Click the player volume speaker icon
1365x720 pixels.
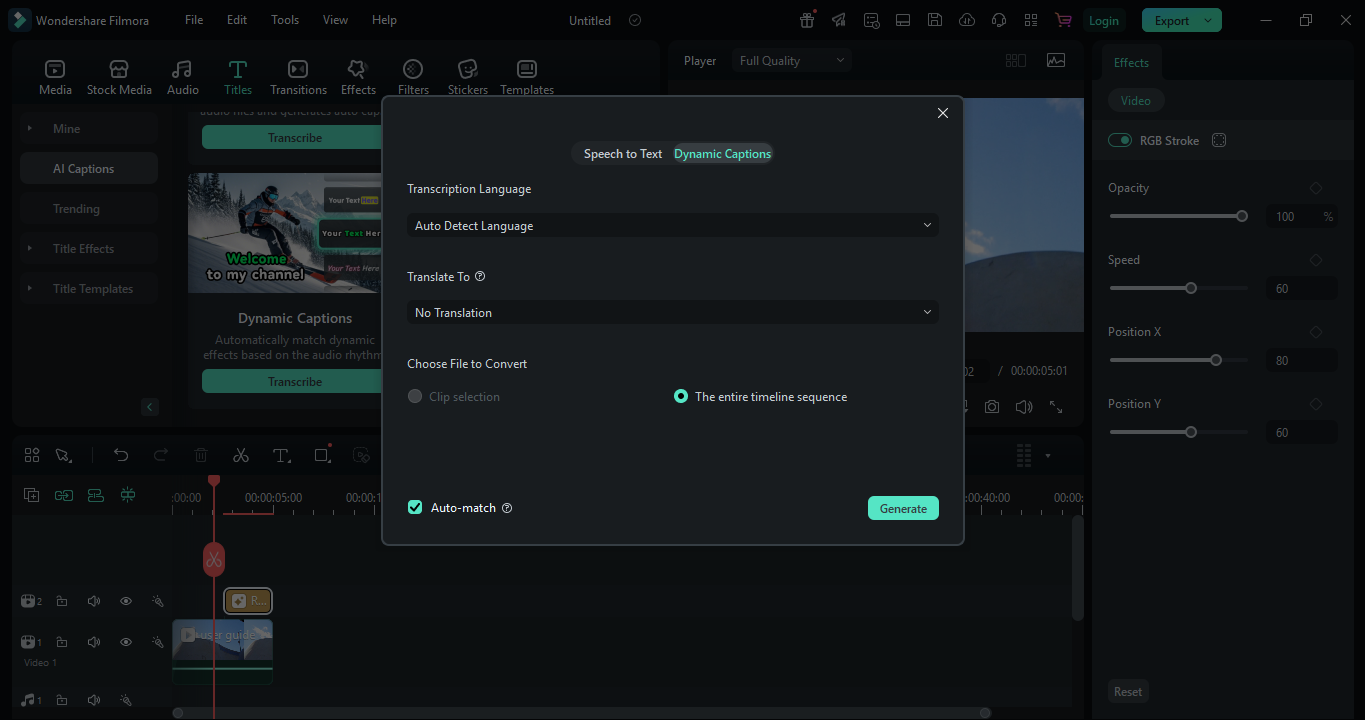click(1024, 407)
